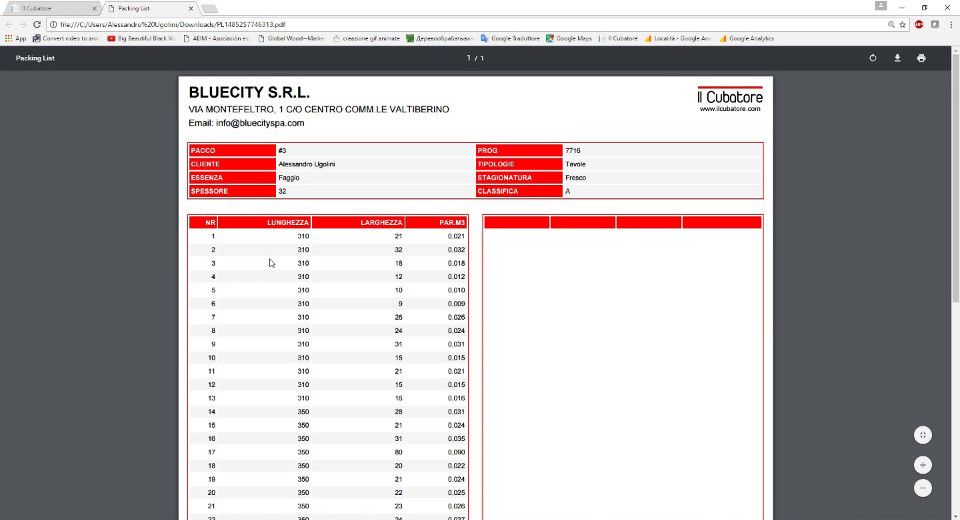The width and height of the screenshot is (960, 520).
Task: Click the LUNGHEZZA column header
Action: pos(264,222)
